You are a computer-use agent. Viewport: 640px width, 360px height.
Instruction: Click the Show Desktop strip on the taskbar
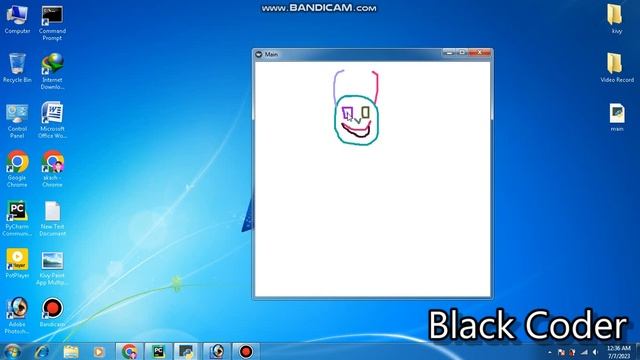637,352
